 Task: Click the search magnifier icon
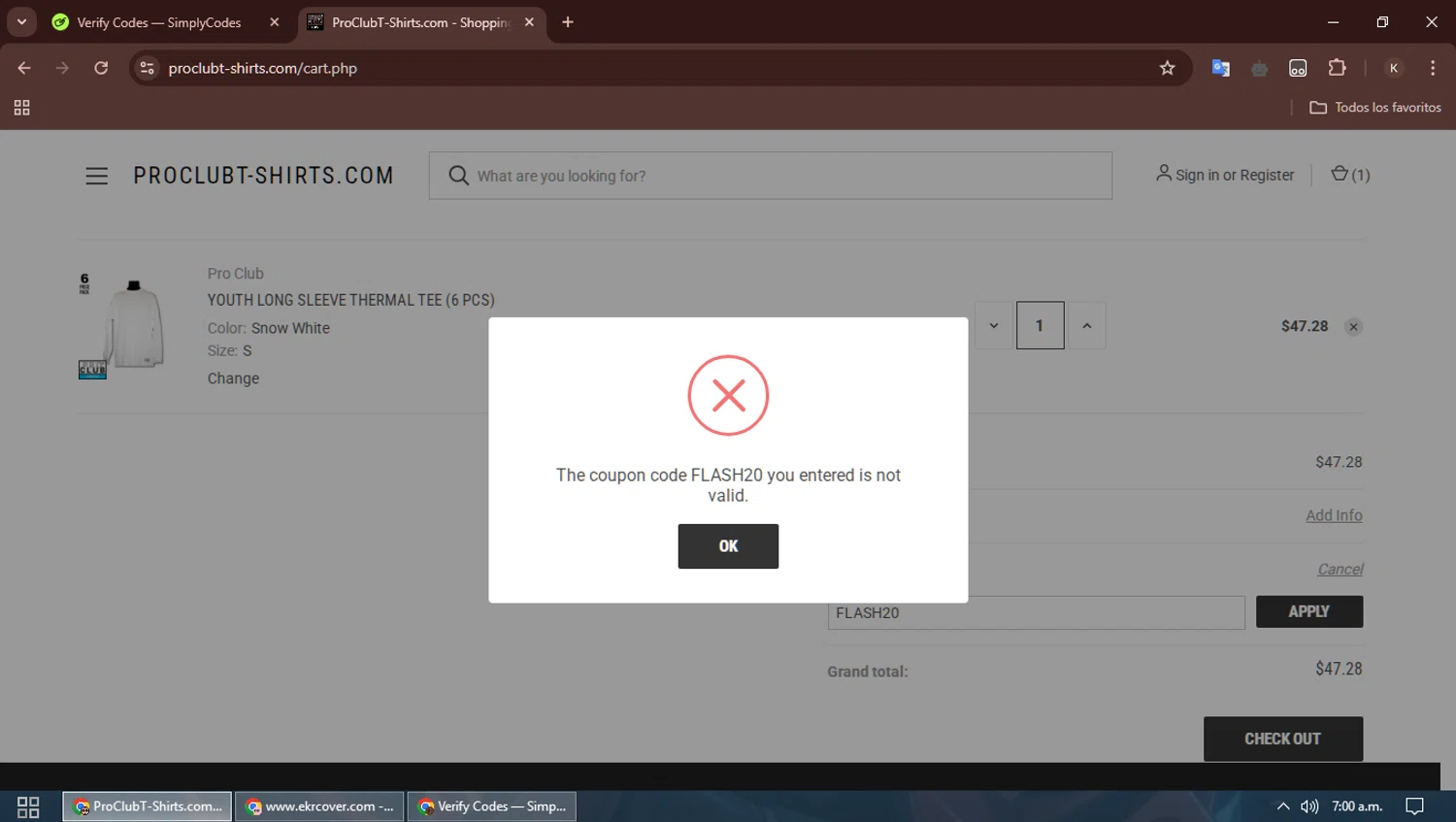click(458, 176)
